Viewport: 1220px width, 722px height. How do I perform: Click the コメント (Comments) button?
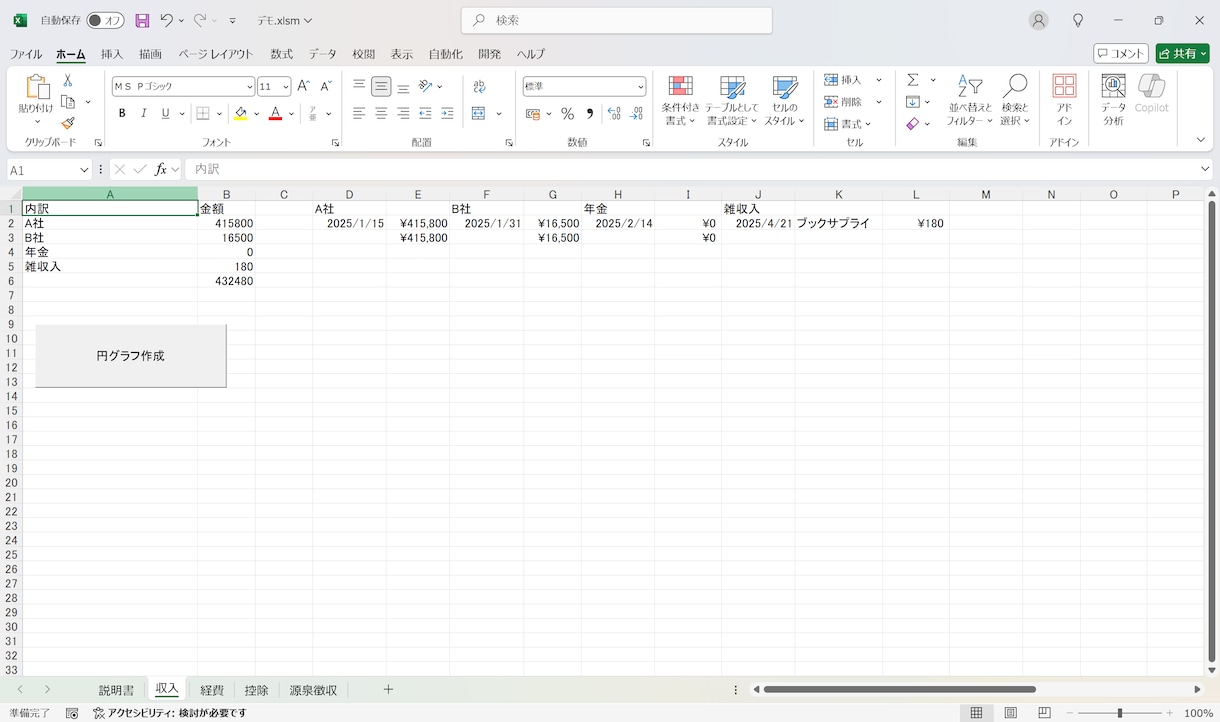(1120, 54)
